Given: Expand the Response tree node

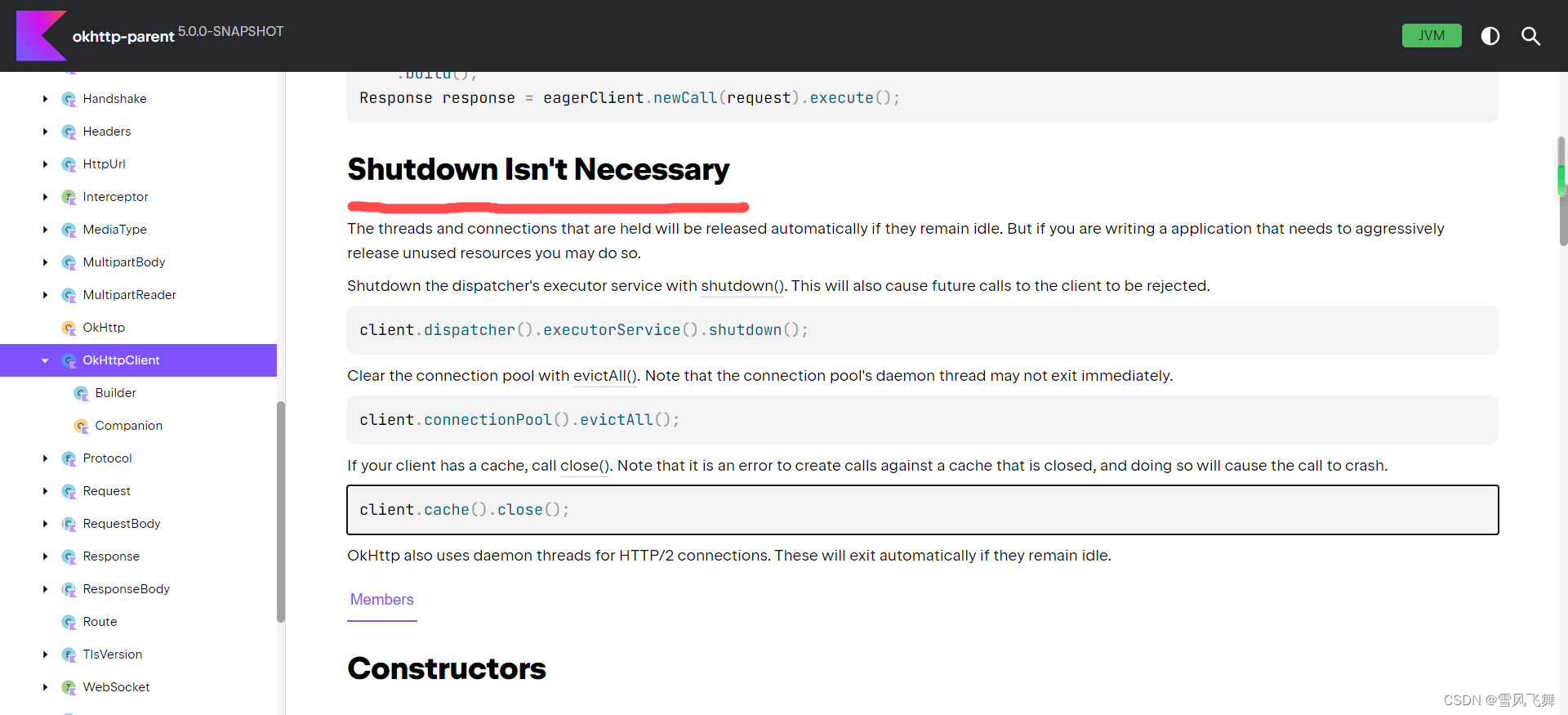Looking at the screenshot, I should point(46,556).
